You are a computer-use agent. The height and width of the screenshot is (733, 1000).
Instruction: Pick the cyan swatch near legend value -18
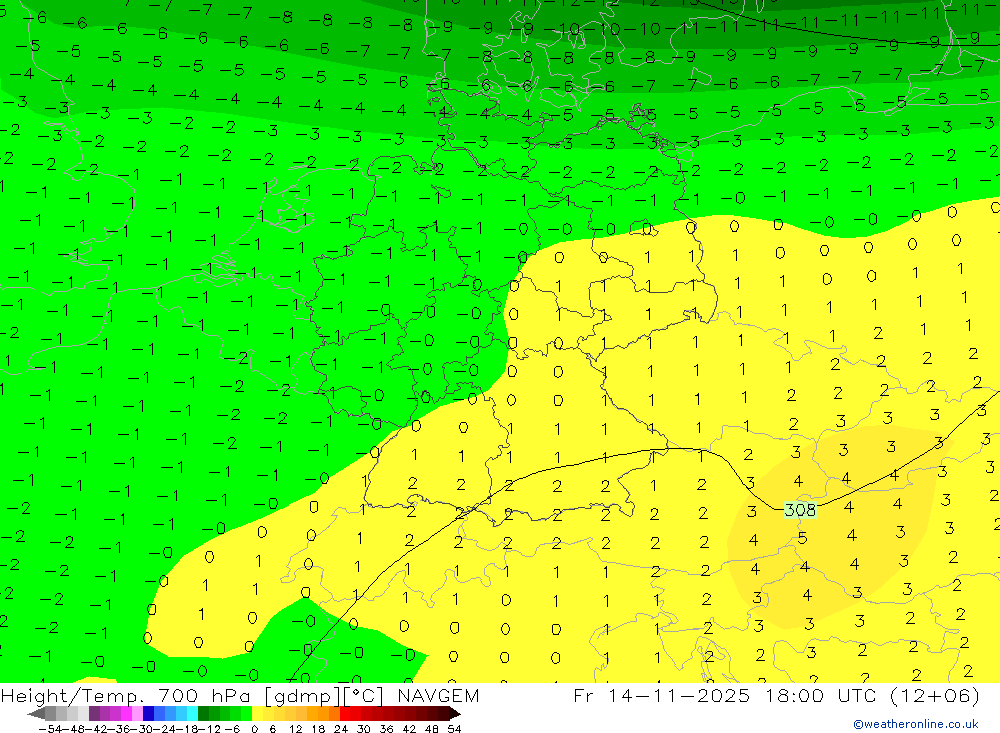click(192, 713)
